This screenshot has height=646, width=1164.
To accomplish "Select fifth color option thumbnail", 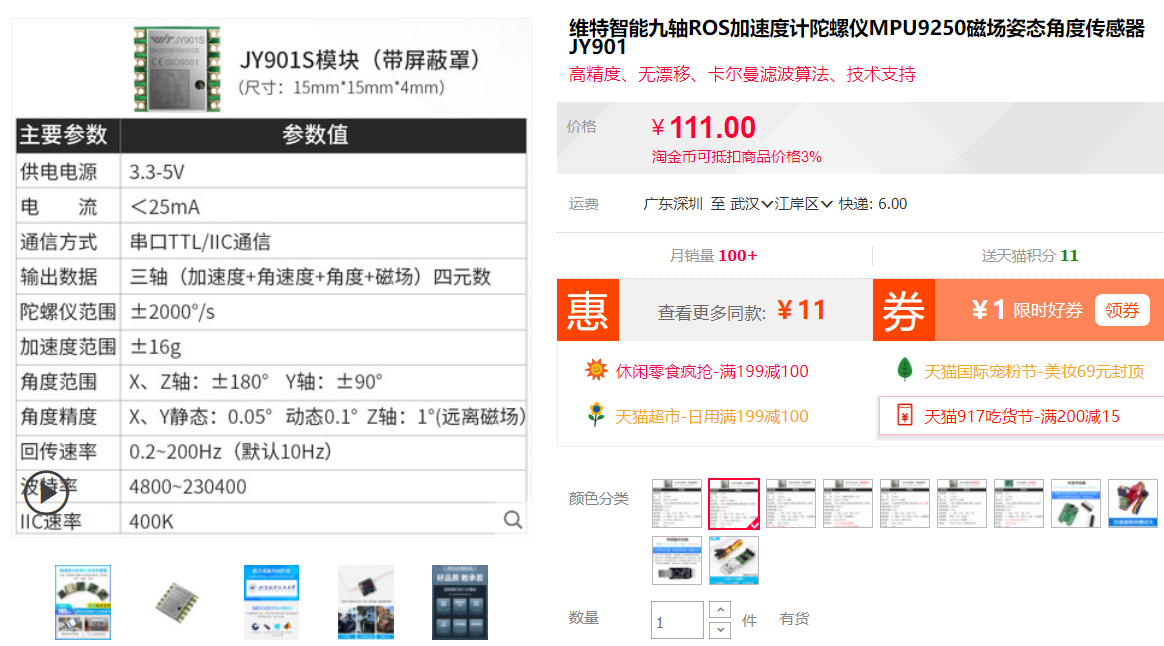I will click(x=905, y=503).
